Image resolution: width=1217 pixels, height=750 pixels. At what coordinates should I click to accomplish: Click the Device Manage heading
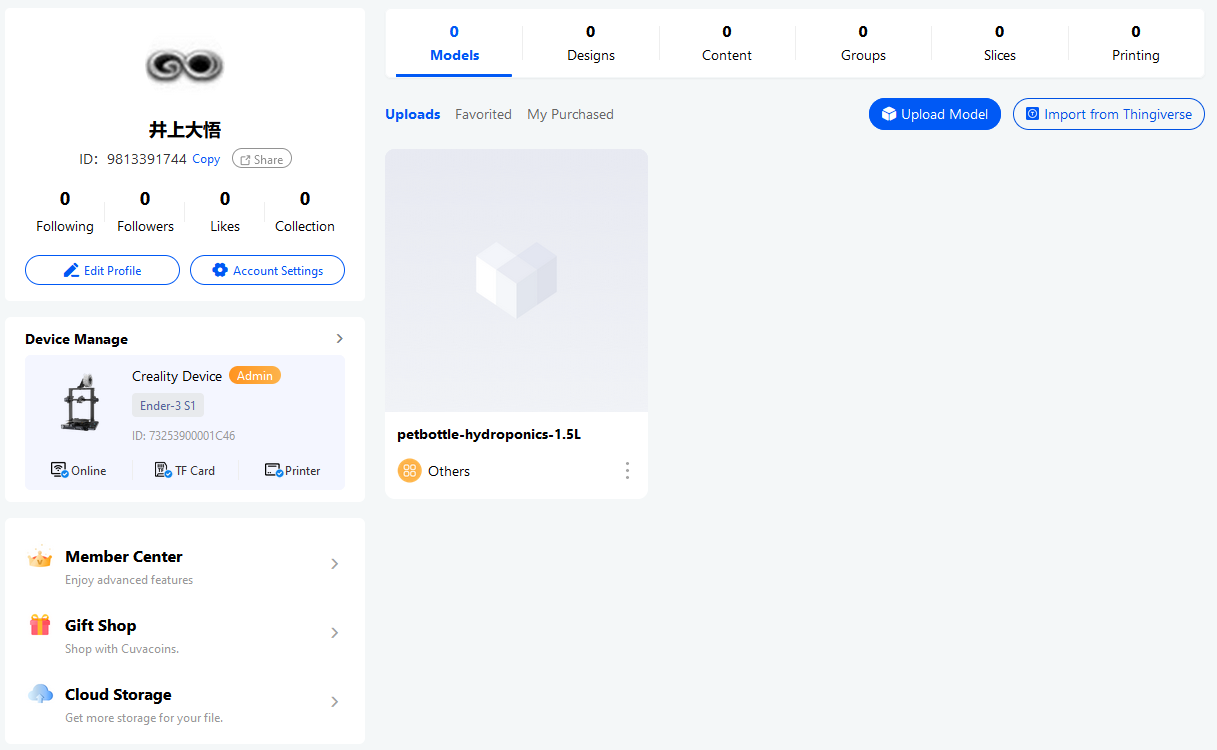tap(77, 339)
